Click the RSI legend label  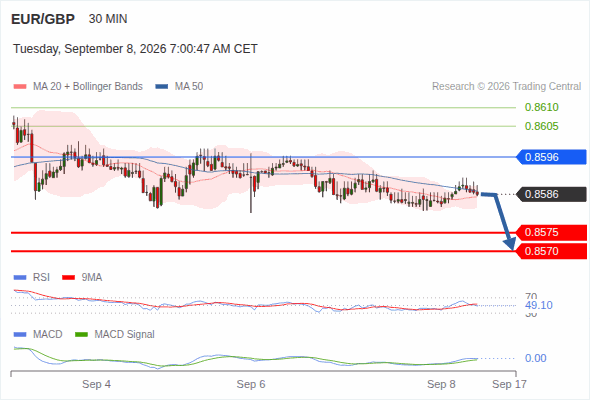point(41,278)
